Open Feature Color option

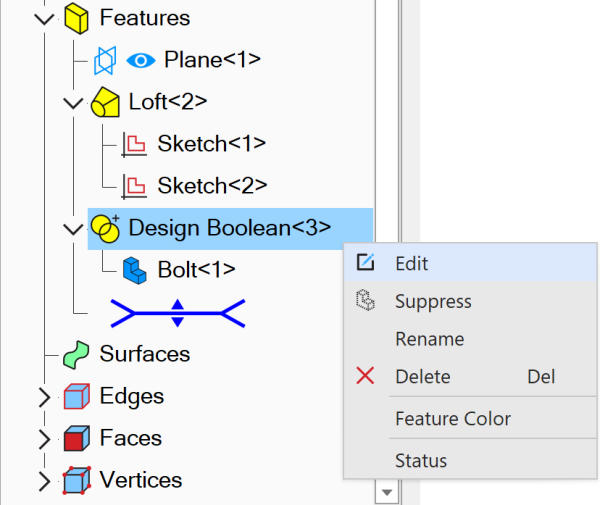point(452,419)
